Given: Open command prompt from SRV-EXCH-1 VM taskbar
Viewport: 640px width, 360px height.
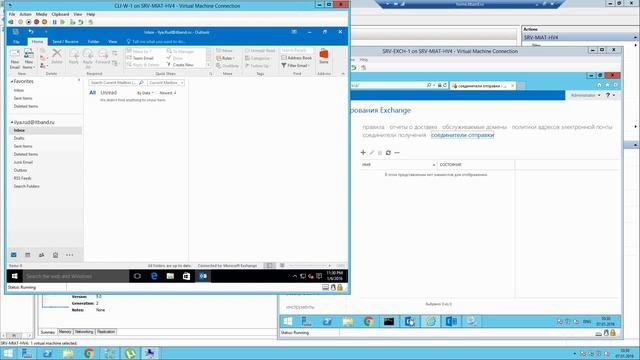Looking at the screenshot, I should tap(389, 322).
